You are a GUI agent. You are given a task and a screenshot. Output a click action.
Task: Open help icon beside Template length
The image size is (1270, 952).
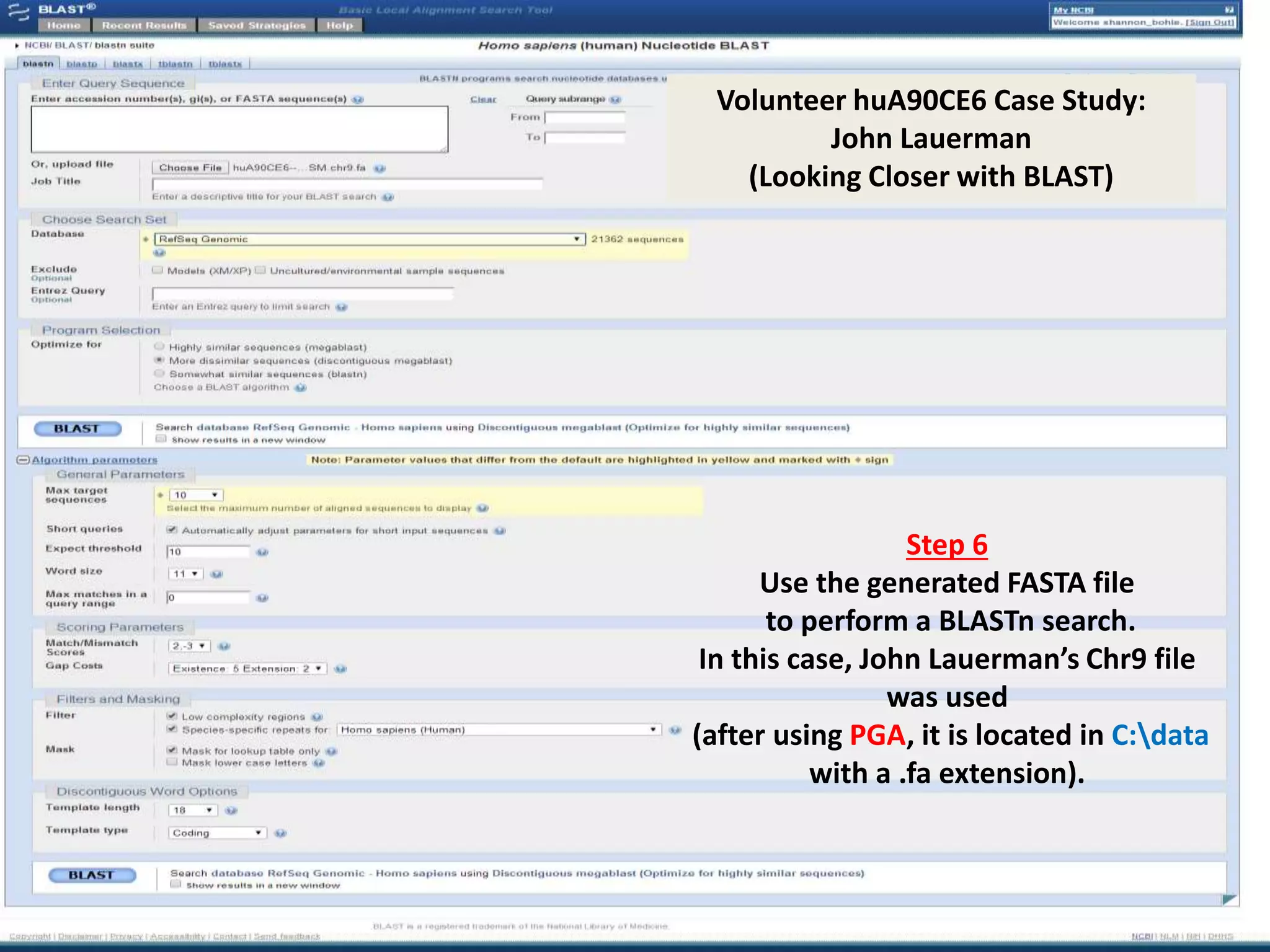point(231,810)
